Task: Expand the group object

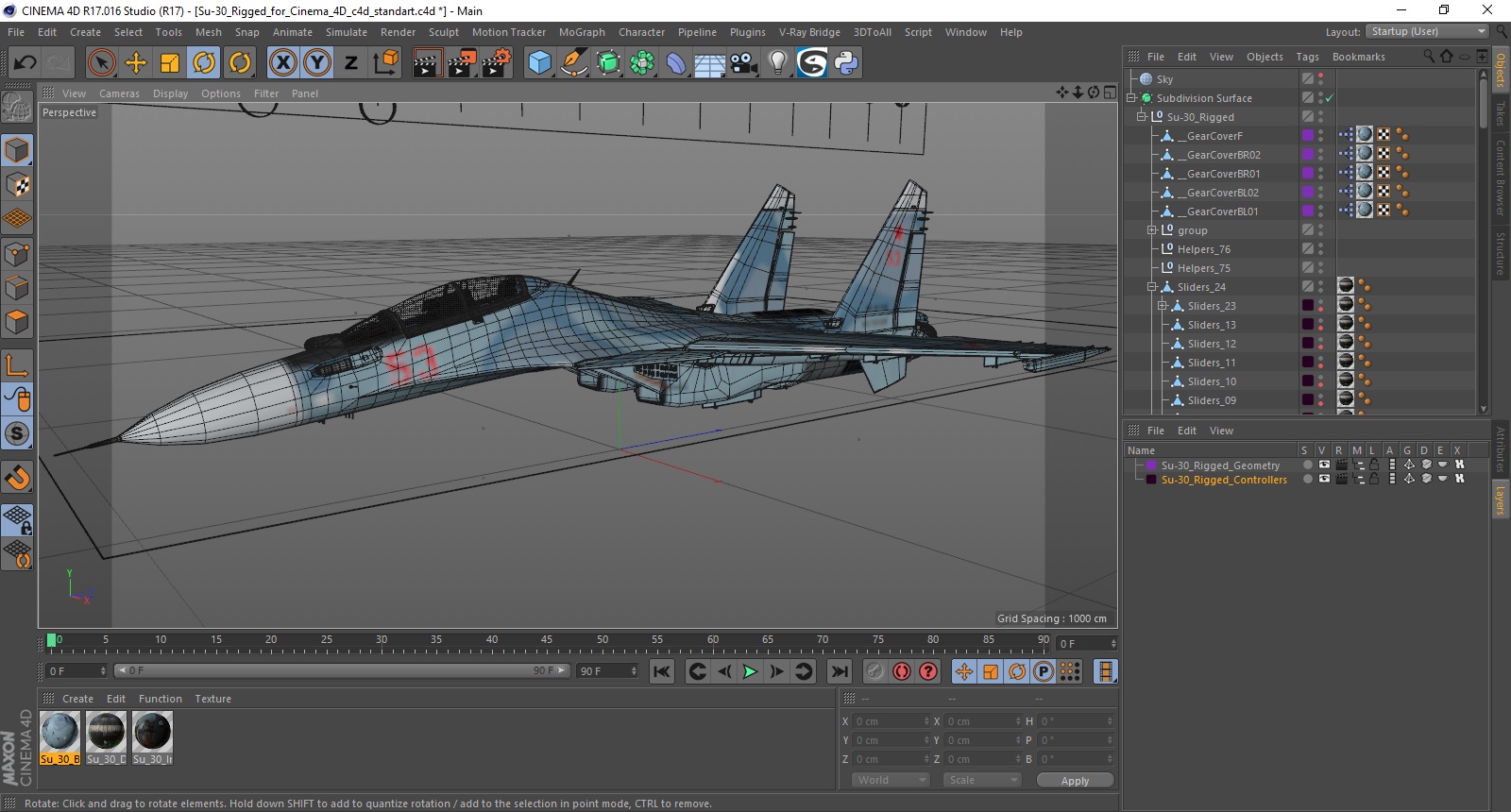Action: (1152, 230)
